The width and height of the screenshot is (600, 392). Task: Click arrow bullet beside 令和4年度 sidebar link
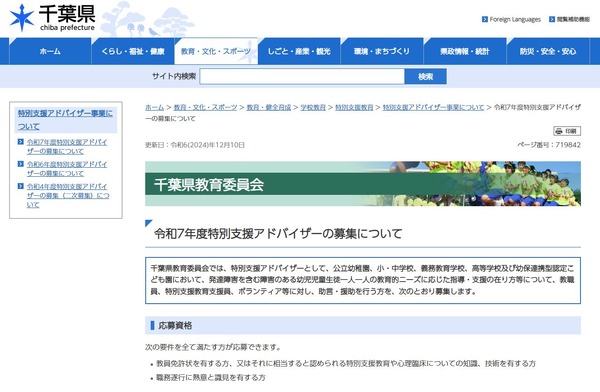21,186
